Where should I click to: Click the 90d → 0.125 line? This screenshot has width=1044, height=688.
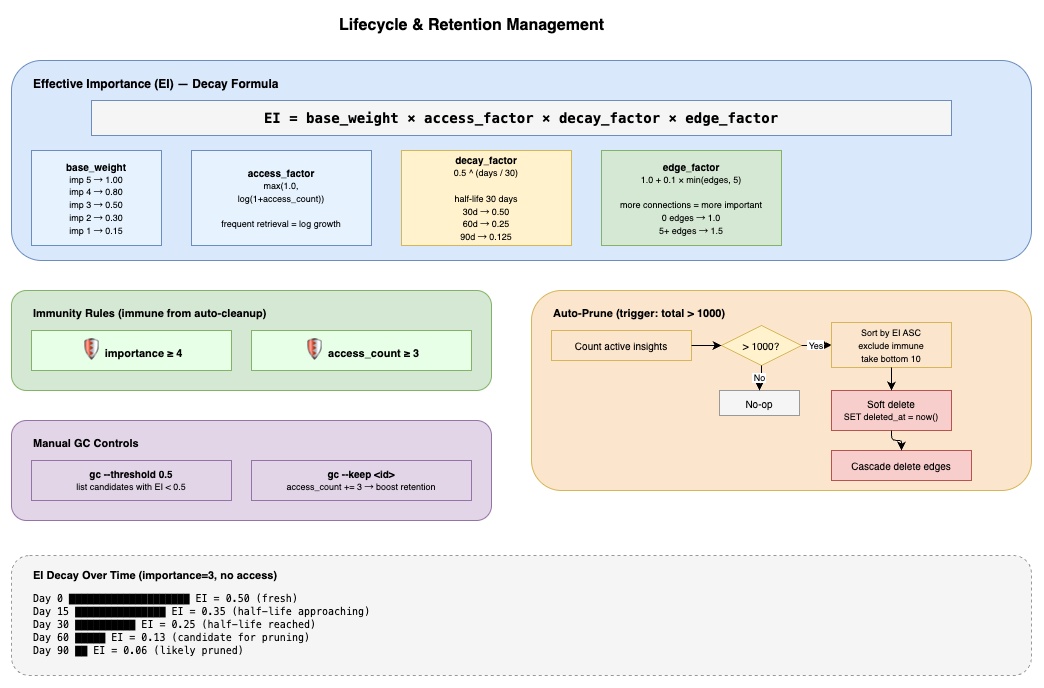pyautogui.click(x=486, y=237)
